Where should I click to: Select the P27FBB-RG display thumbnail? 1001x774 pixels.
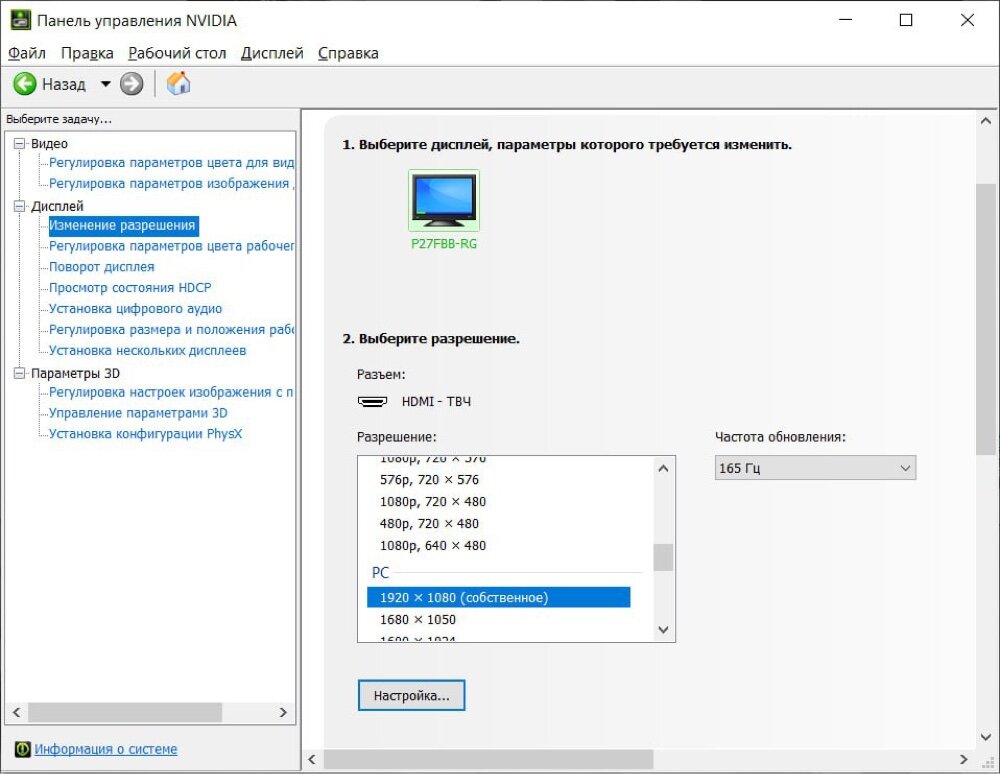click(444, 200)
